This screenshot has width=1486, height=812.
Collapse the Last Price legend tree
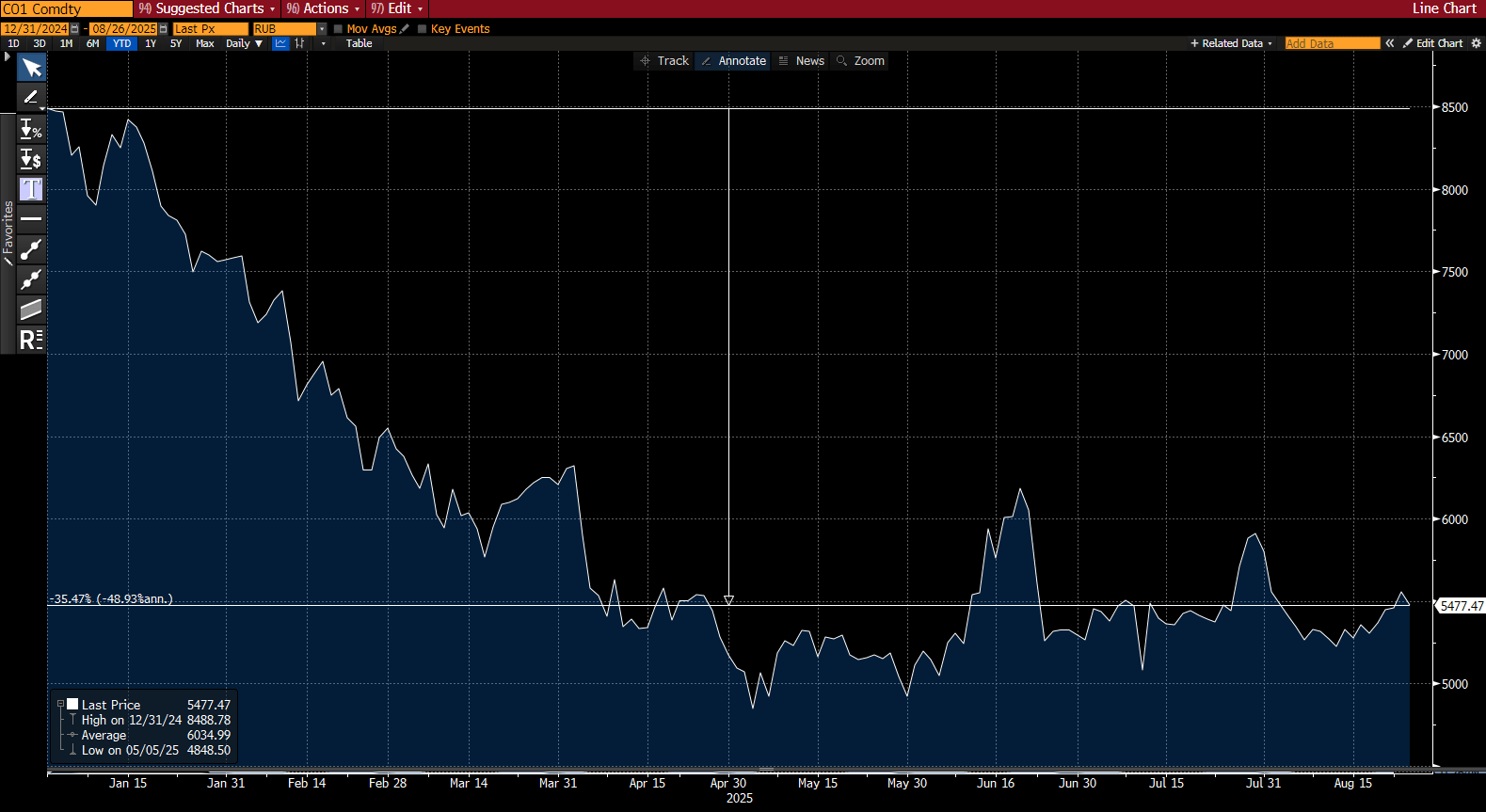[61, 705]
